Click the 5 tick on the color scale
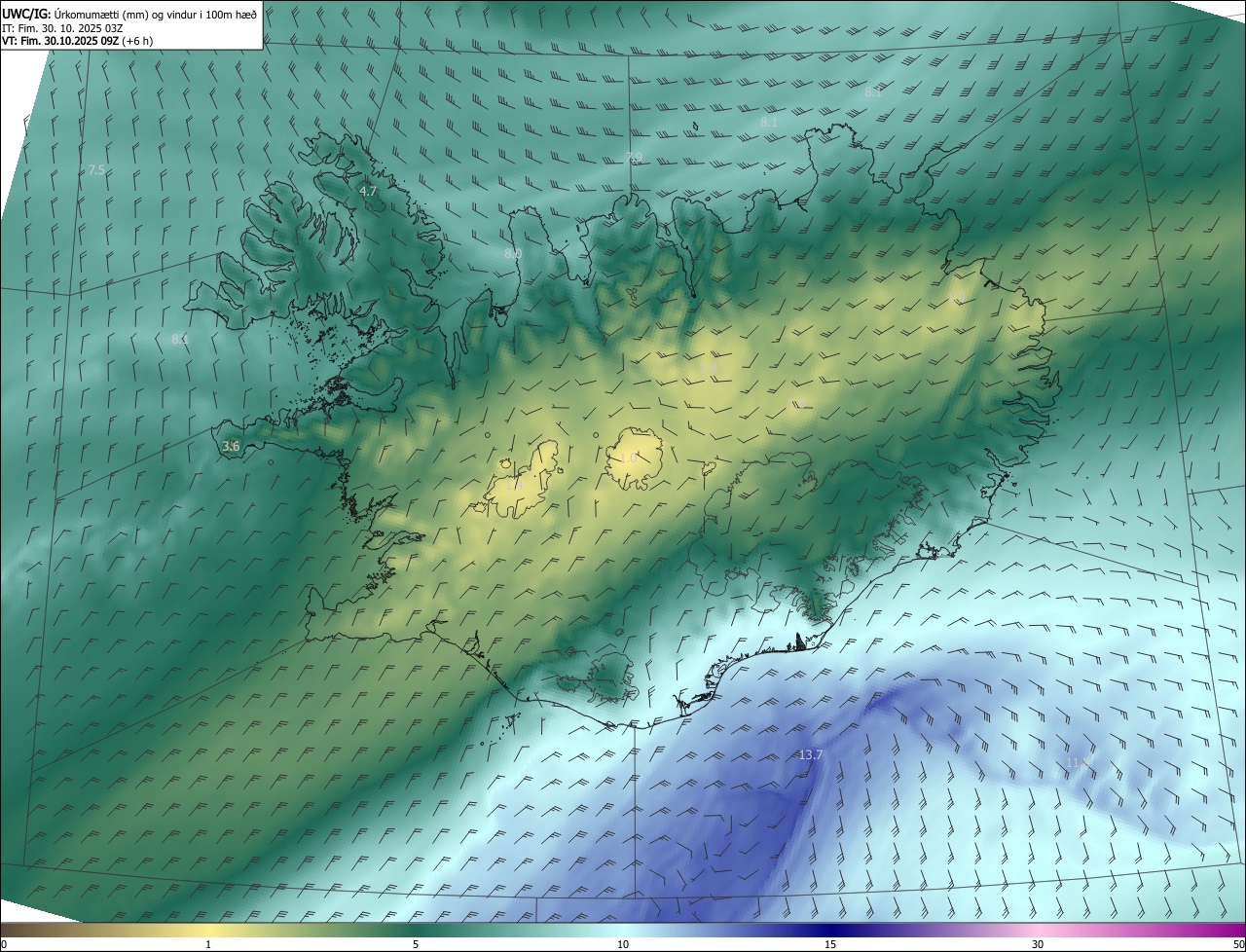 coord(416,944)
